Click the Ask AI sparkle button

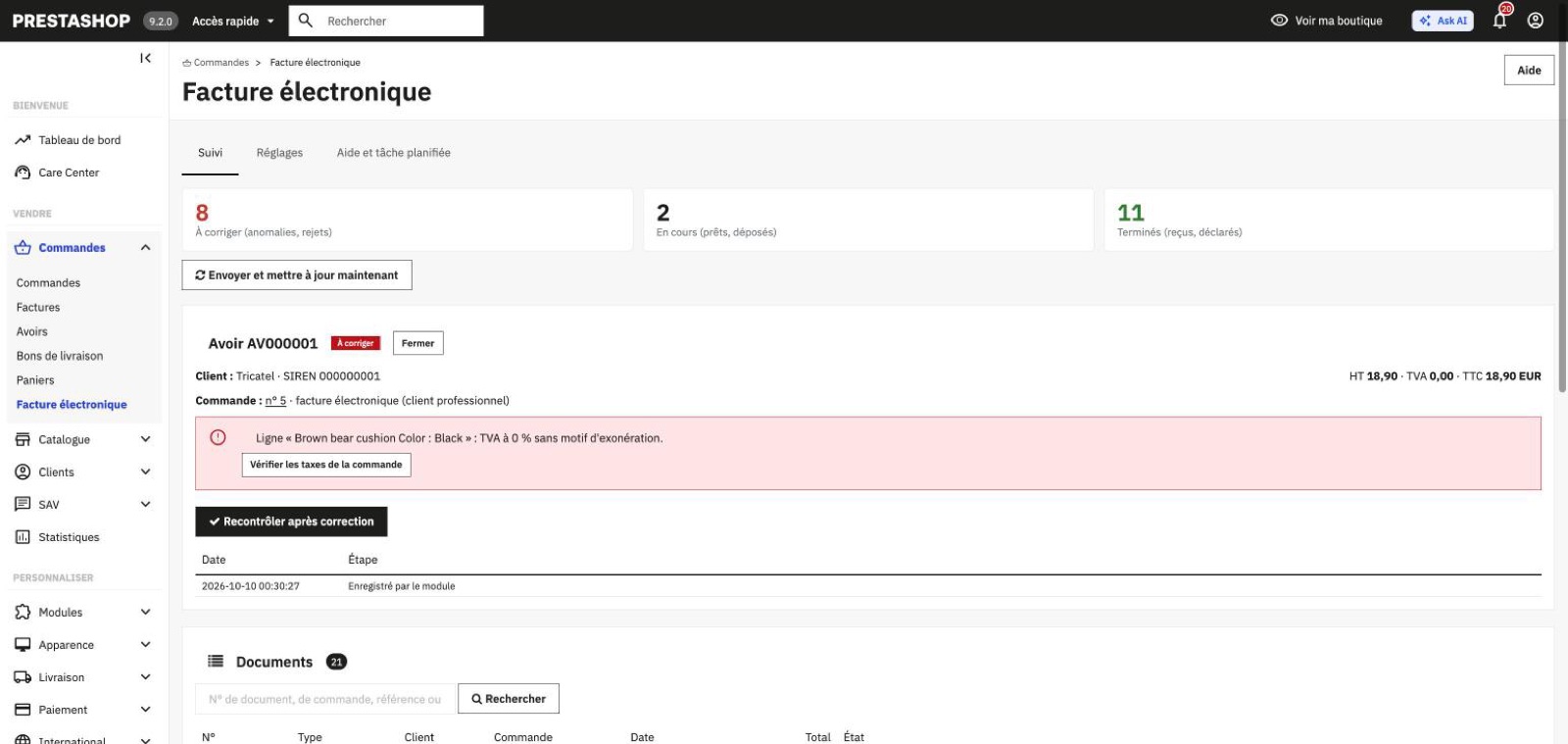[x=1443, y=21]
